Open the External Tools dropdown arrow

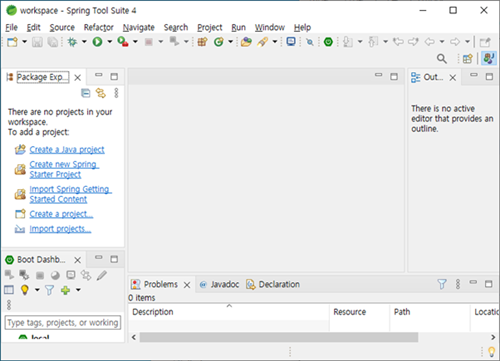135,42
